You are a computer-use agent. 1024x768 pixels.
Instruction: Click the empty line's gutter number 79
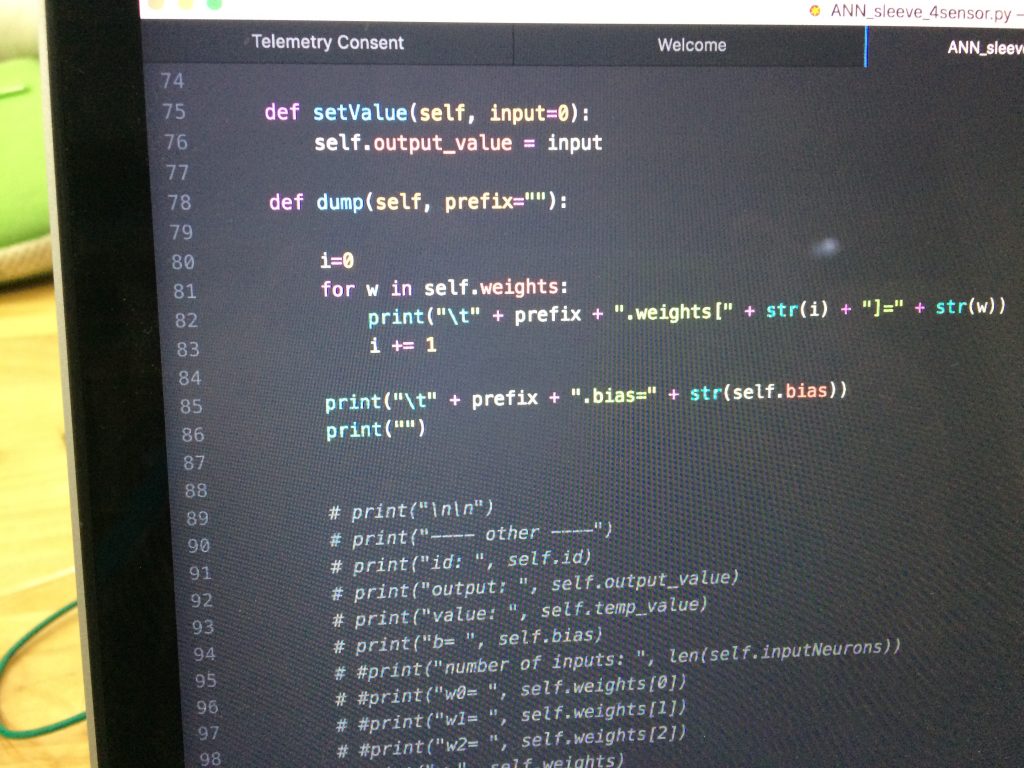(x=182, y=232)
